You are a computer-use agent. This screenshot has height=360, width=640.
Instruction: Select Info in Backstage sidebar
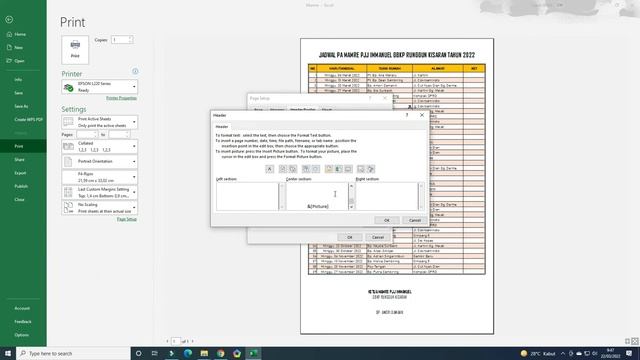click(18, 80)
